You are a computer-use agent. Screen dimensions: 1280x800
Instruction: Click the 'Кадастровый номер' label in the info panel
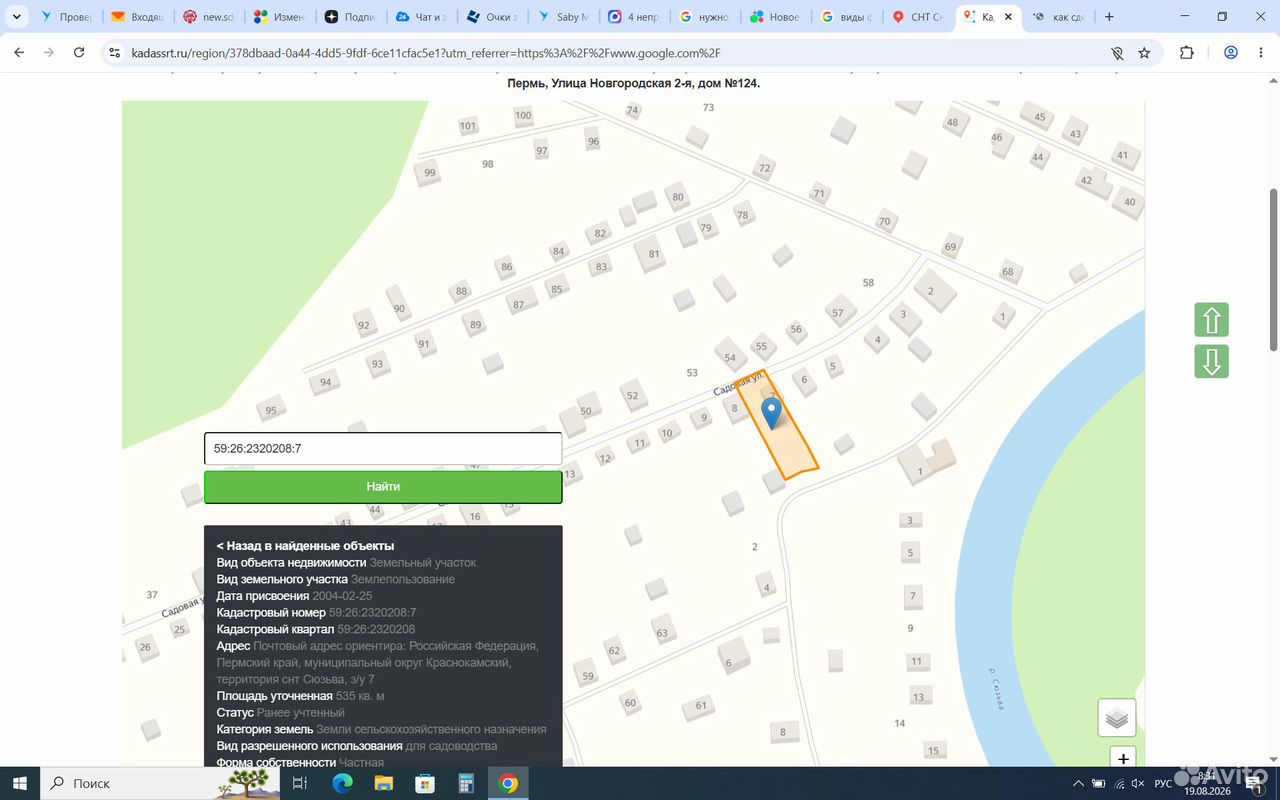click(271, 612)
